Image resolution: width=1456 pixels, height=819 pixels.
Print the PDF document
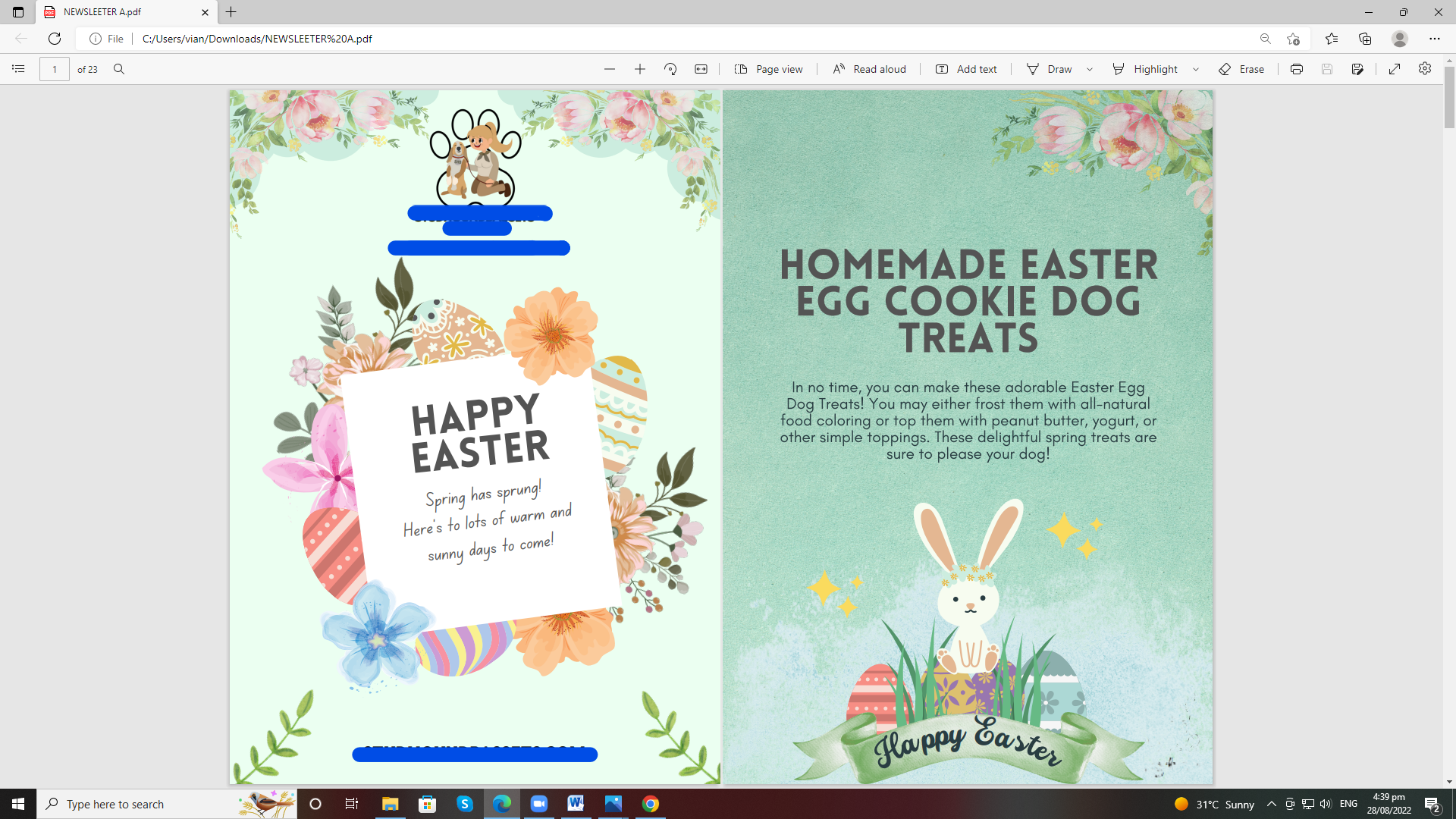pos(1297,69)
